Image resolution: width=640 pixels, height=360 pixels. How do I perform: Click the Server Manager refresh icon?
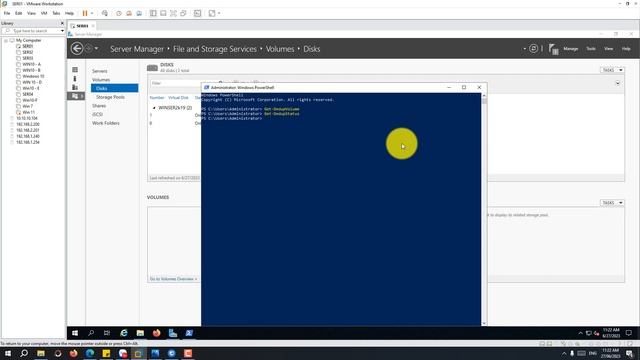click(x=533, y=49)
